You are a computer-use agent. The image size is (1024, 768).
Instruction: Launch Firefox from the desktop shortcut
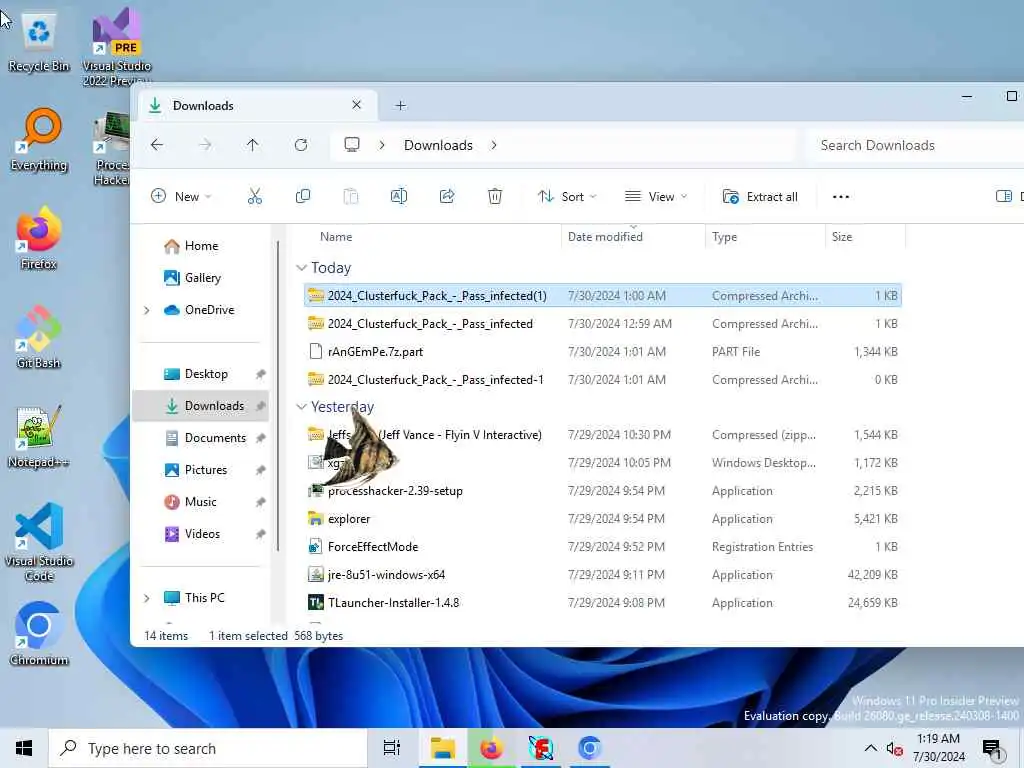point(39,238)
